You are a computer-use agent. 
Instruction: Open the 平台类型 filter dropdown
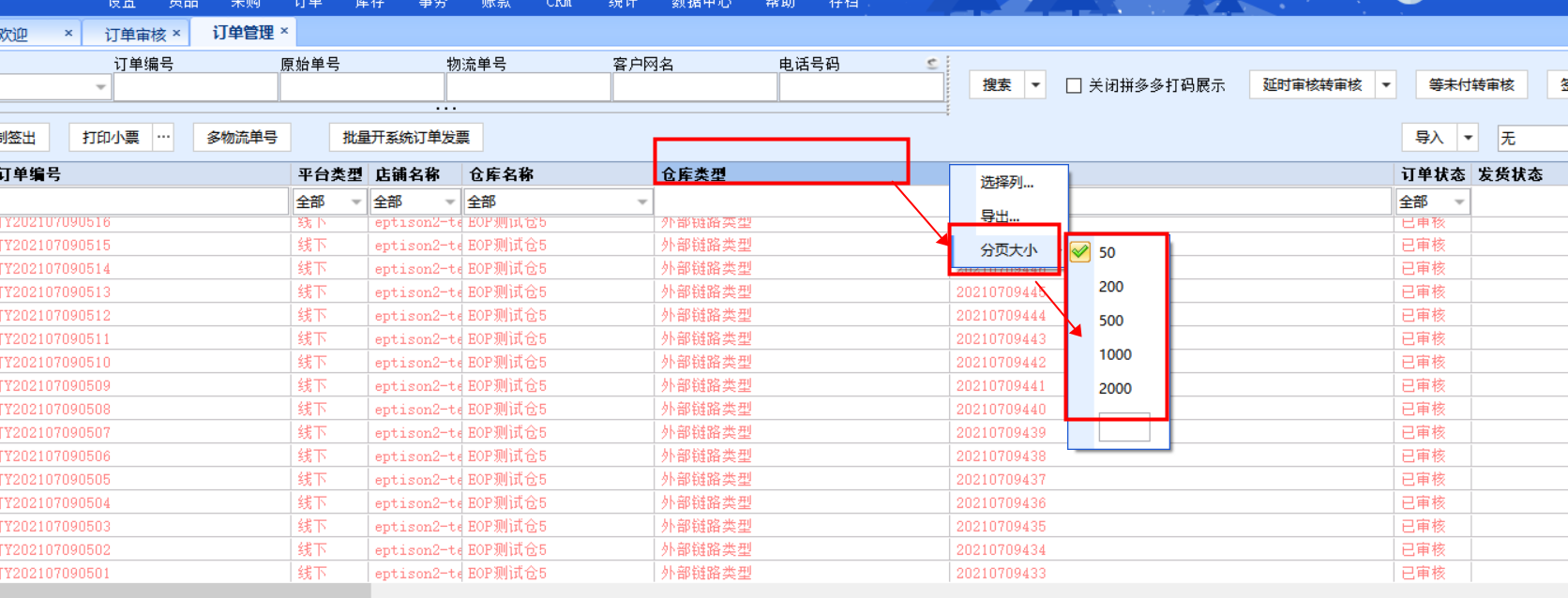coord(355,202)
